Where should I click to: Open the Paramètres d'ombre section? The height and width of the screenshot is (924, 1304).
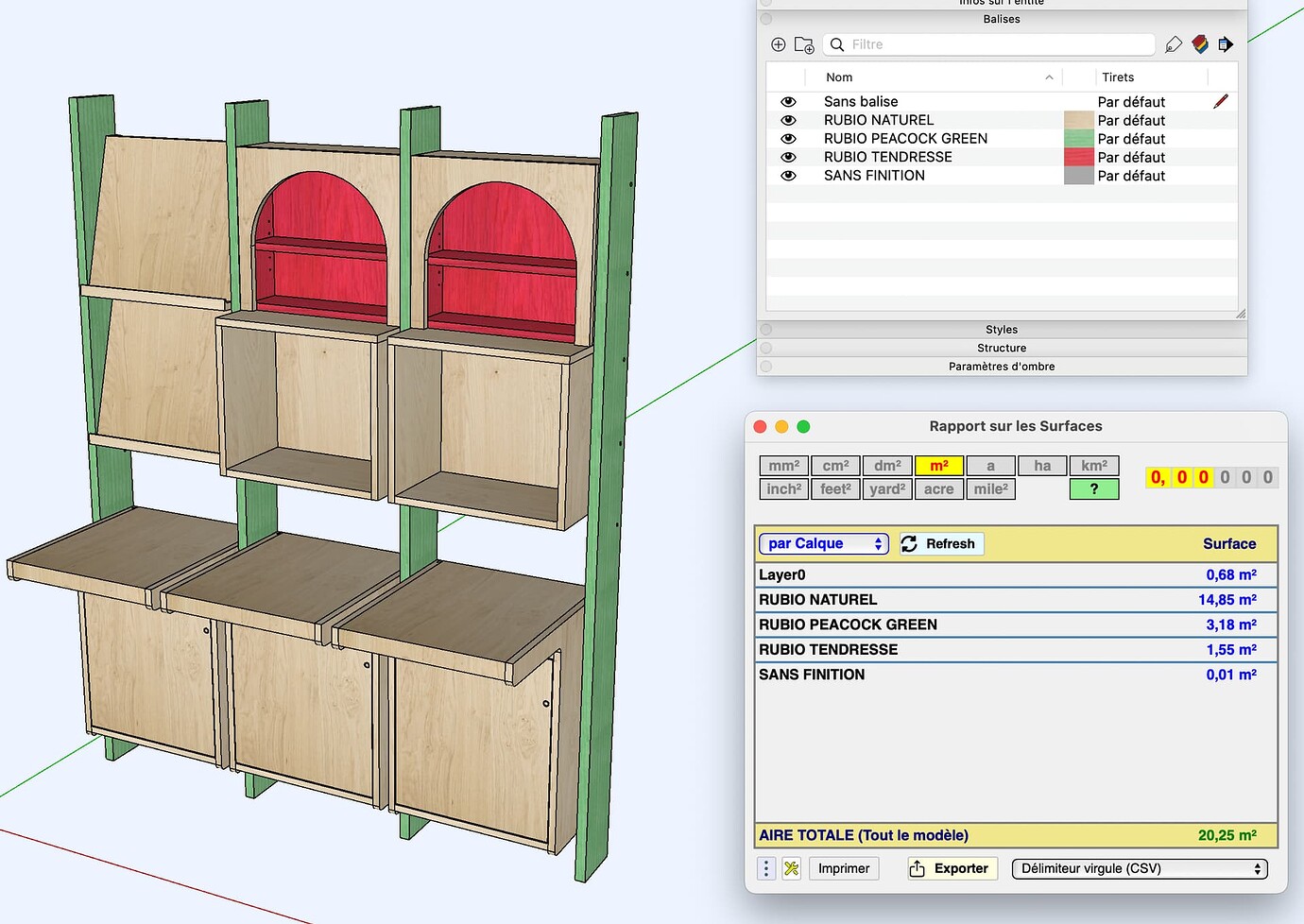[x=1002, y=366]
